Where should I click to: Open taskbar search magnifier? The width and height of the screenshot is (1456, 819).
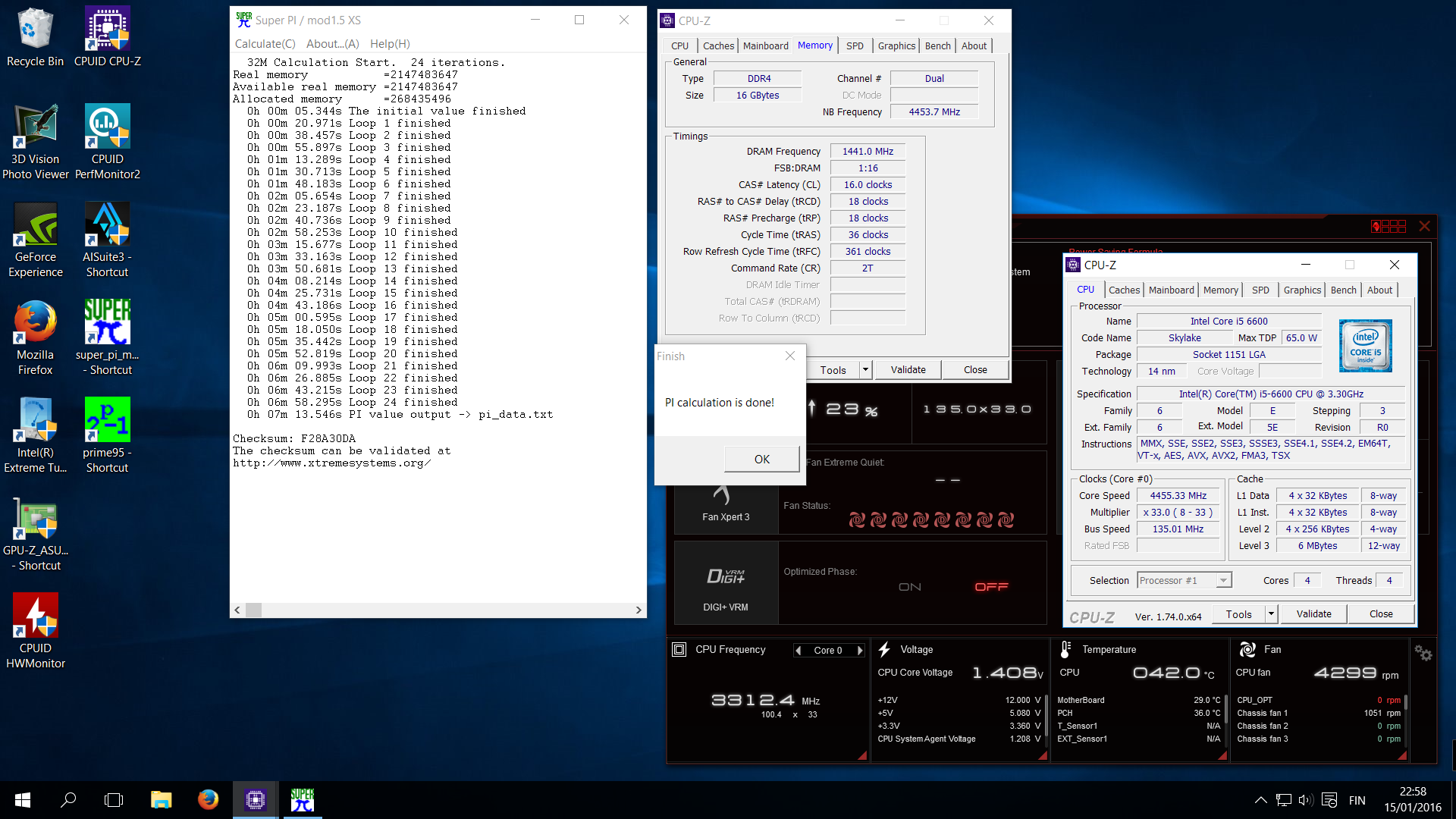click(x=68, y=800)
